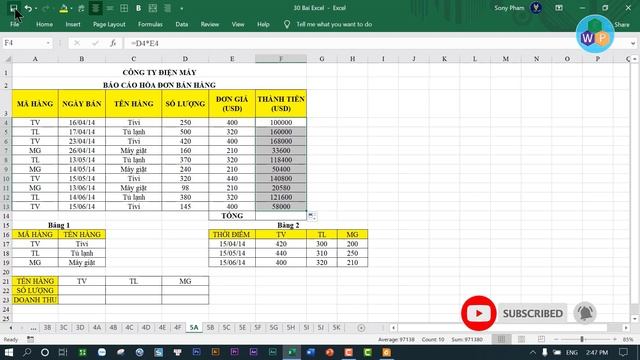This screenshot has height=360, width=640.
Task: Switch to sheet tab 5G
Action: [x=273, y=328]
